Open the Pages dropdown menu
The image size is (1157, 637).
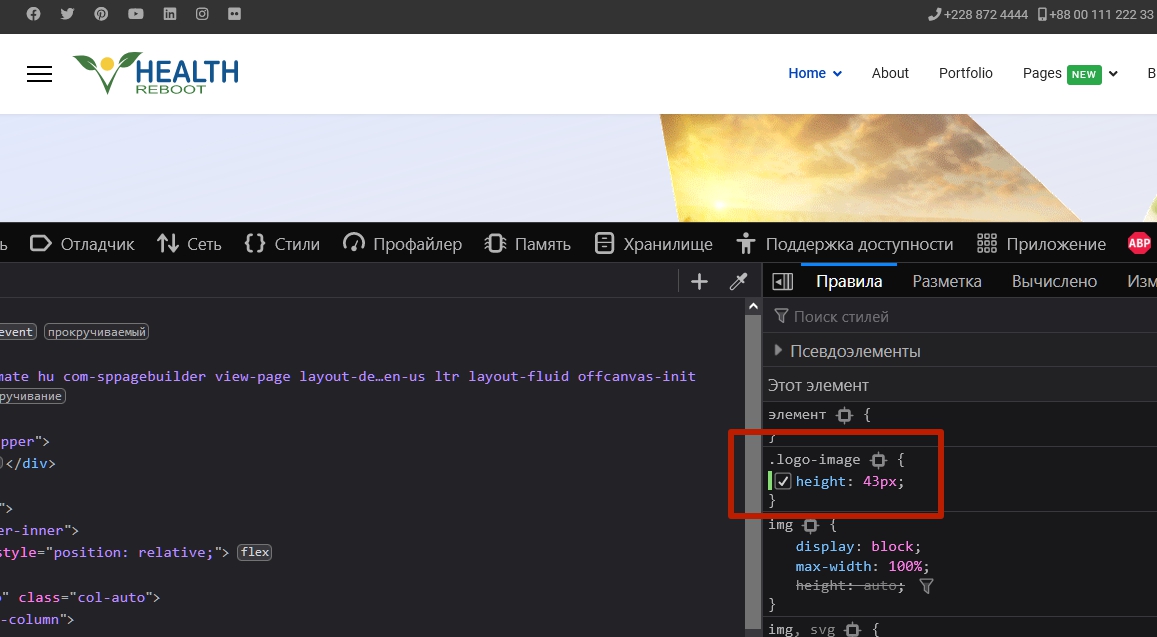tap(1069, 73)
